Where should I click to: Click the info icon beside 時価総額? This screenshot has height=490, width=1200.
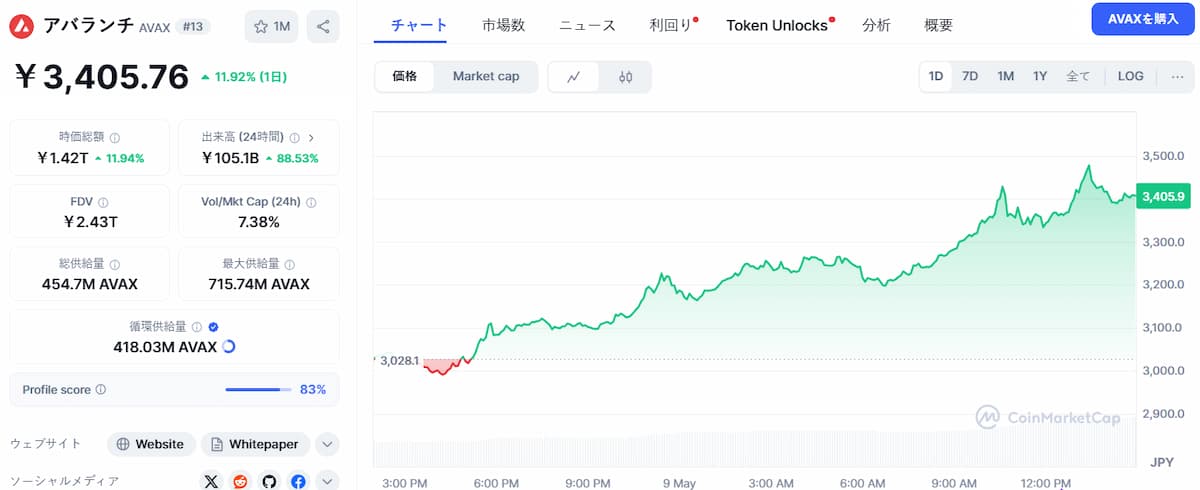(x=115, y=138)
